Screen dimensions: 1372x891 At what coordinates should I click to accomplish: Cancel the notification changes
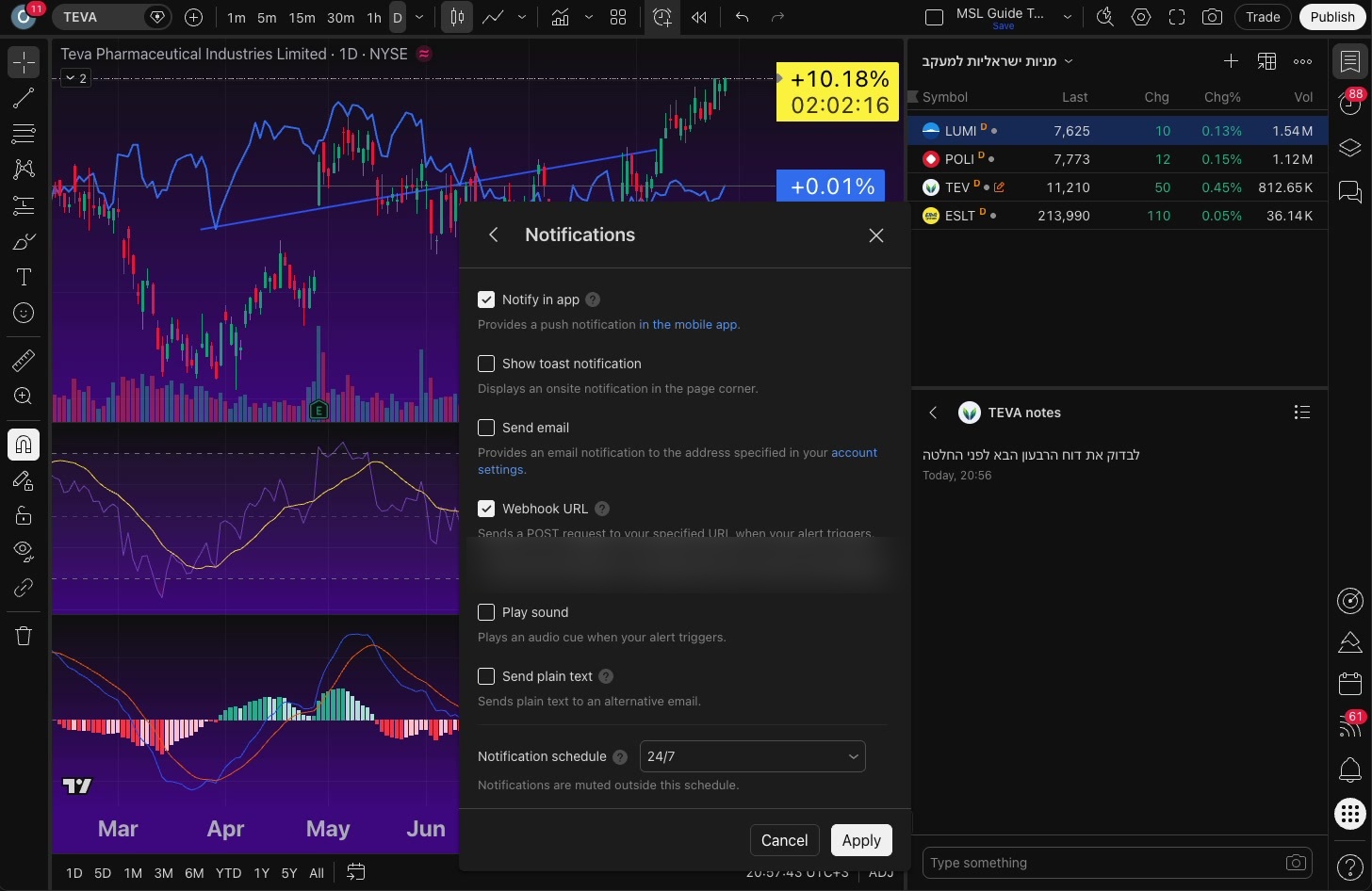[x=784, y=840]
